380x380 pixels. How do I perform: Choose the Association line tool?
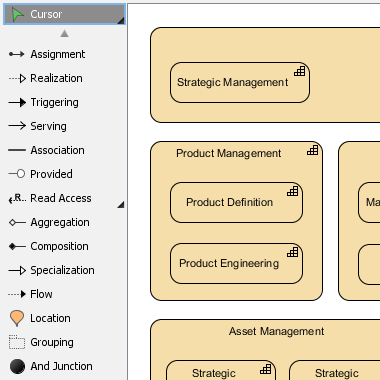click(x=64, y=150)
